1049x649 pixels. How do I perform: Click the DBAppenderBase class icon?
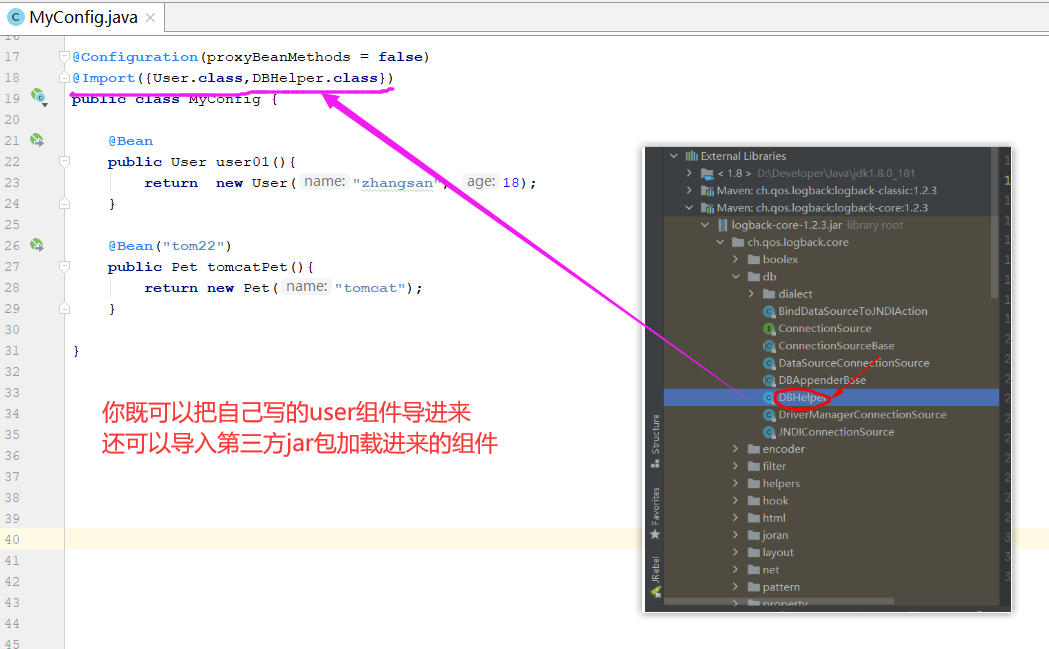pyautogui.click(x=768, y=380)
